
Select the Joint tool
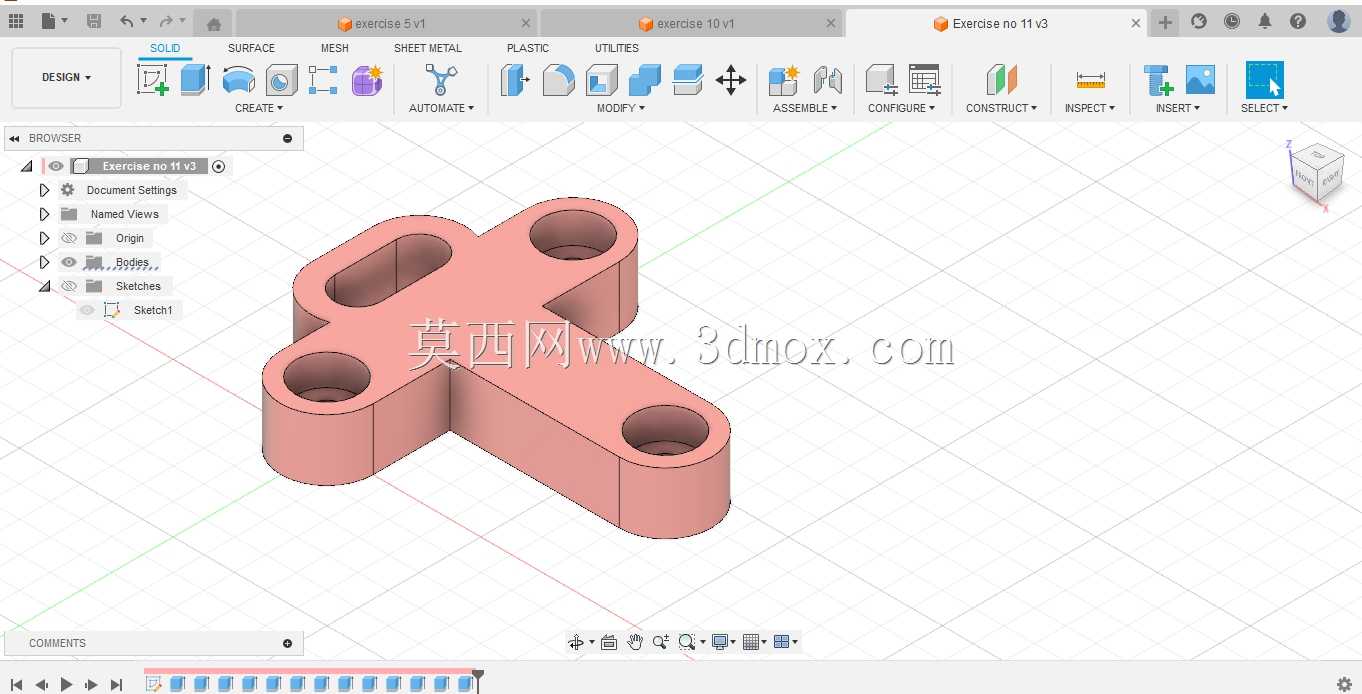(x=828, y=80)
